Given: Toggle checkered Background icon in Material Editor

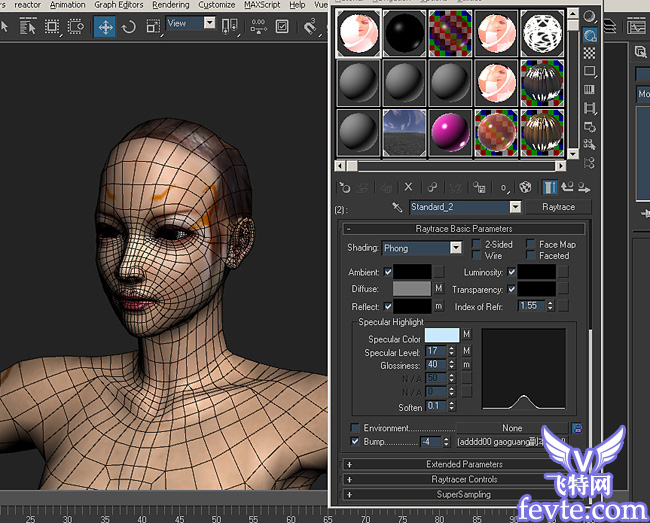Looking at the screenshot, I should [x=590, y=53].
